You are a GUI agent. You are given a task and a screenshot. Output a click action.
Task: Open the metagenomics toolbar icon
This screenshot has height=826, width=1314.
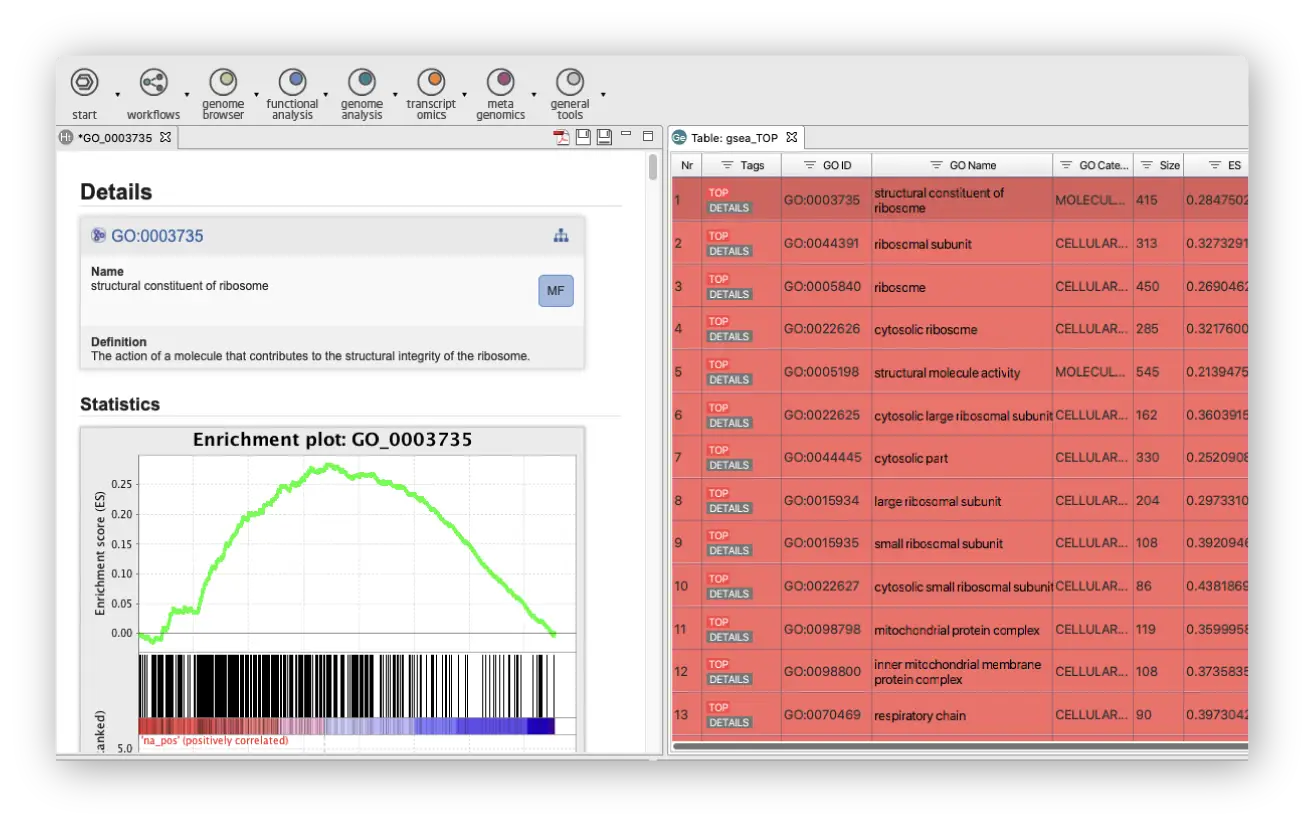[500, 82]
